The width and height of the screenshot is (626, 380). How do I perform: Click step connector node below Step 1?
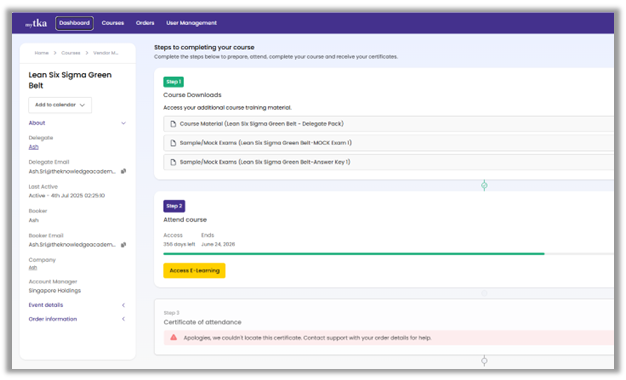(x=484, y=185)
